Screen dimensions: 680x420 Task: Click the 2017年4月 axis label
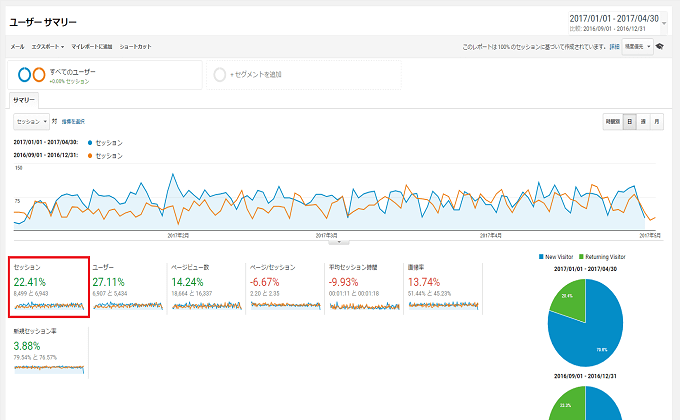490,236
